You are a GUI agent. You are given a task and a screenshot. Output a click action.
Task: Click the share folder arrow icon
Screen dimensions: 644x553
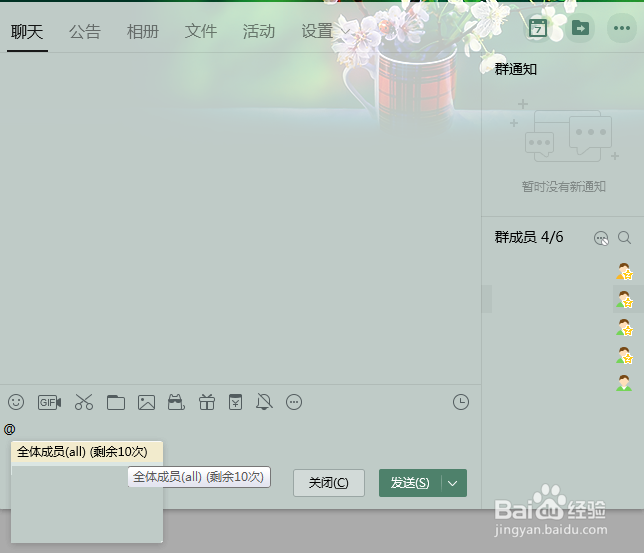coord(580,28)
